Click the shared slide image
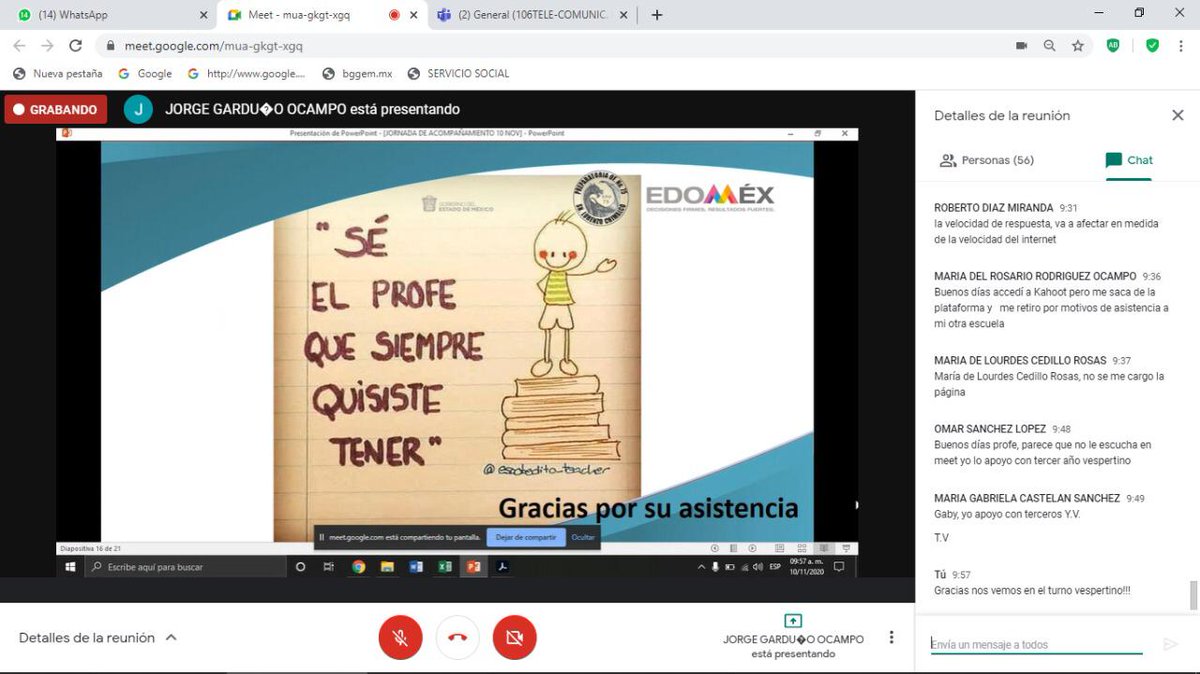Screen dimensions: 1200x674 [x=457, y=341]
